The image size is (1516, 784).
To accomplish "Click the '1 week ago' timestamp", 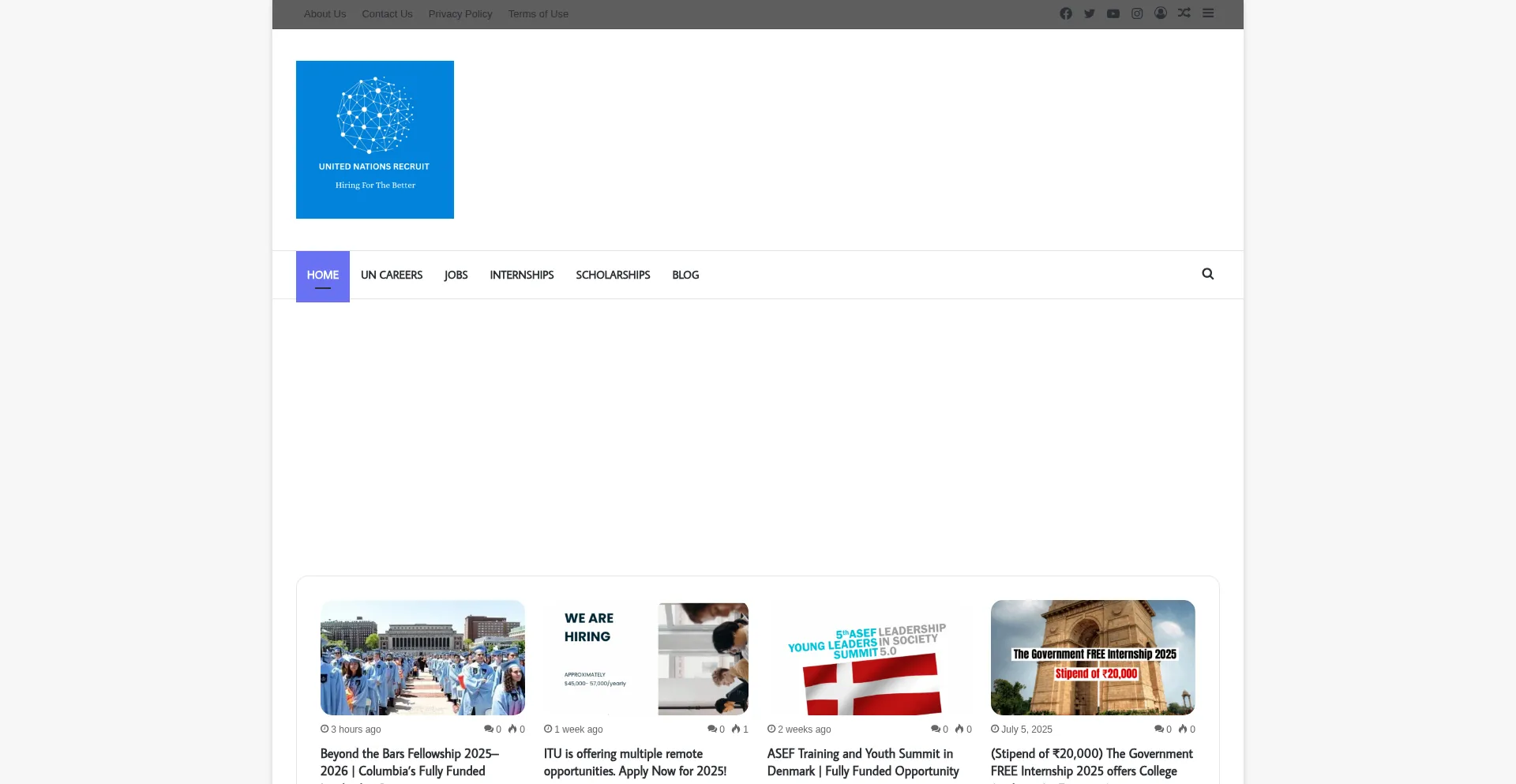I will [x=578, y=730].
